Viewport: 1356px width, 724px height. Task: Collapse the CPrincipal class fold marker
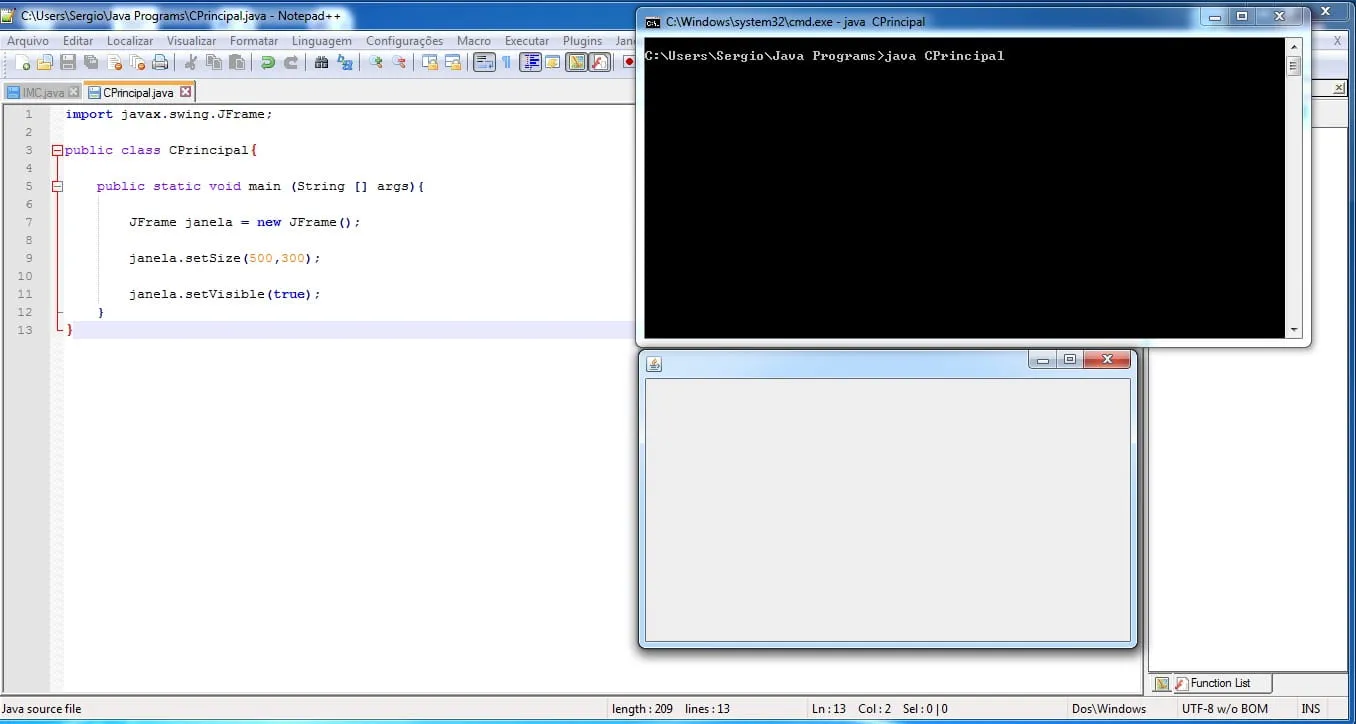tap(57, 150)
